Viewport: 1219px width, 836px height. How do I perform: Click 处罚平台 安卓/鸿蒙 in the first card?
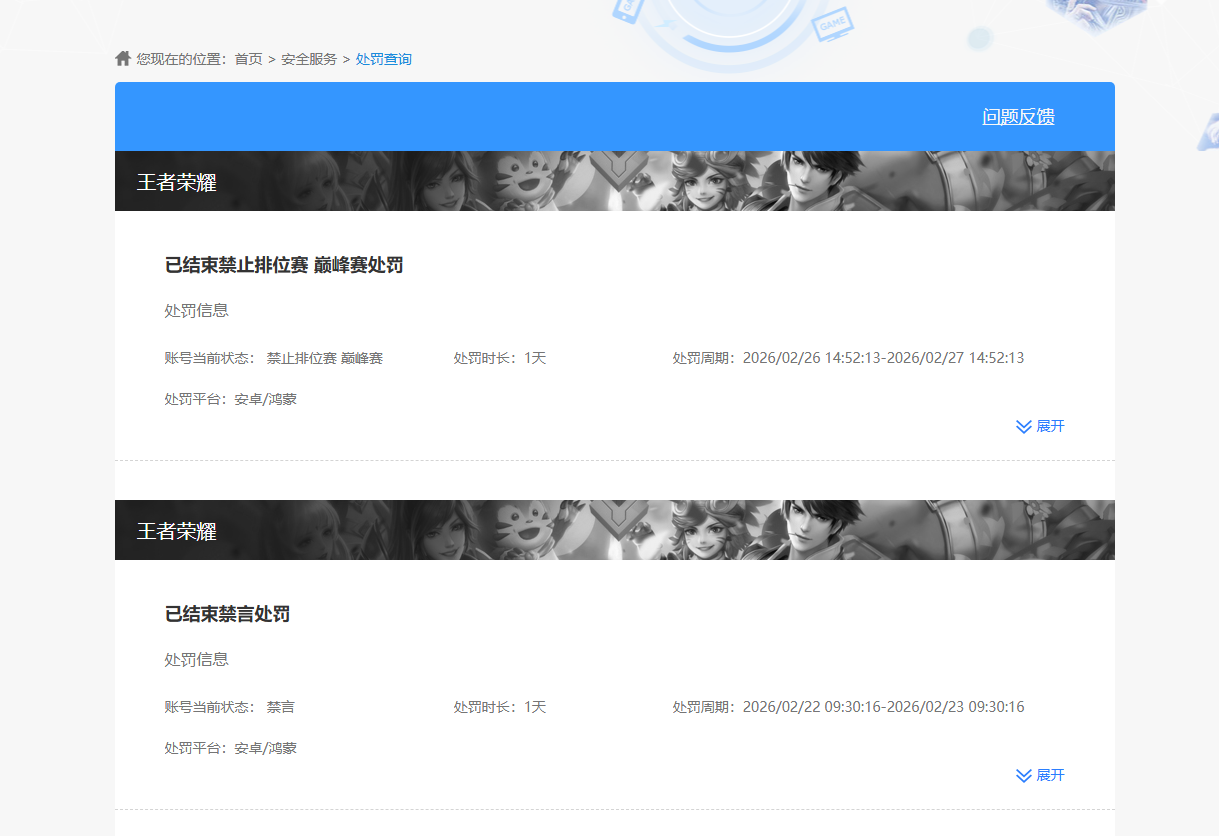[231, 399]
